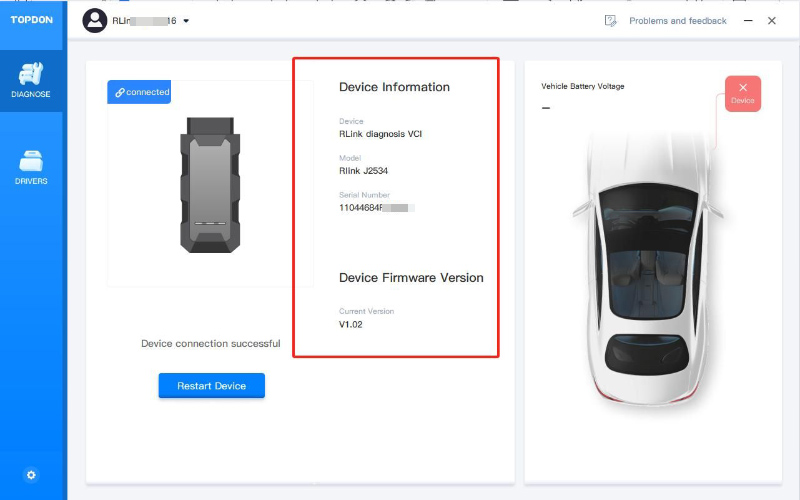Open settings via the gear icon
Image resolution: width=800 pixels, height=500 pixels.
31,475
